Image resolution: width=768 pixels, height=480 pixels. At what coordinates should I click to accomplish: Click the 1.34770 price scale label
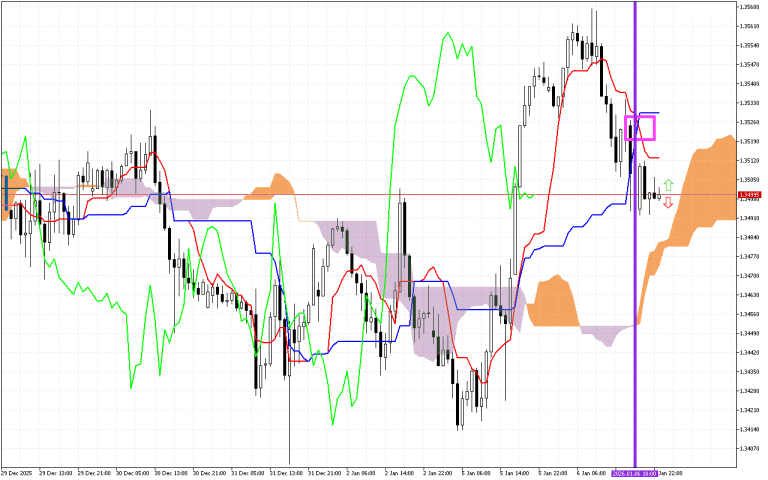click(749, 256)
